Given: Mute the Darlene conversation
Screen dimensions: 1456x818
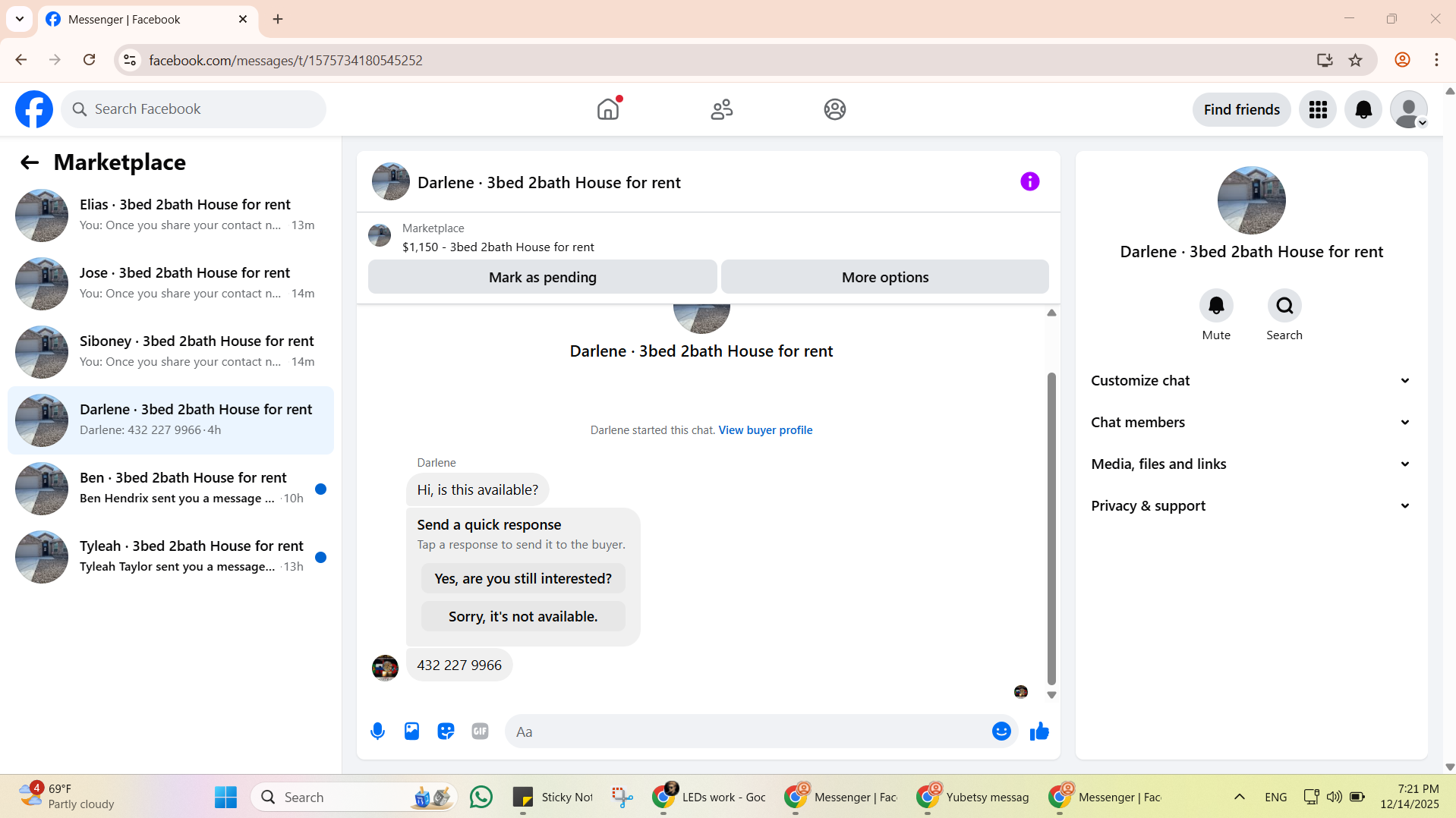Looking at the screenshot, I should point(1216,306).
